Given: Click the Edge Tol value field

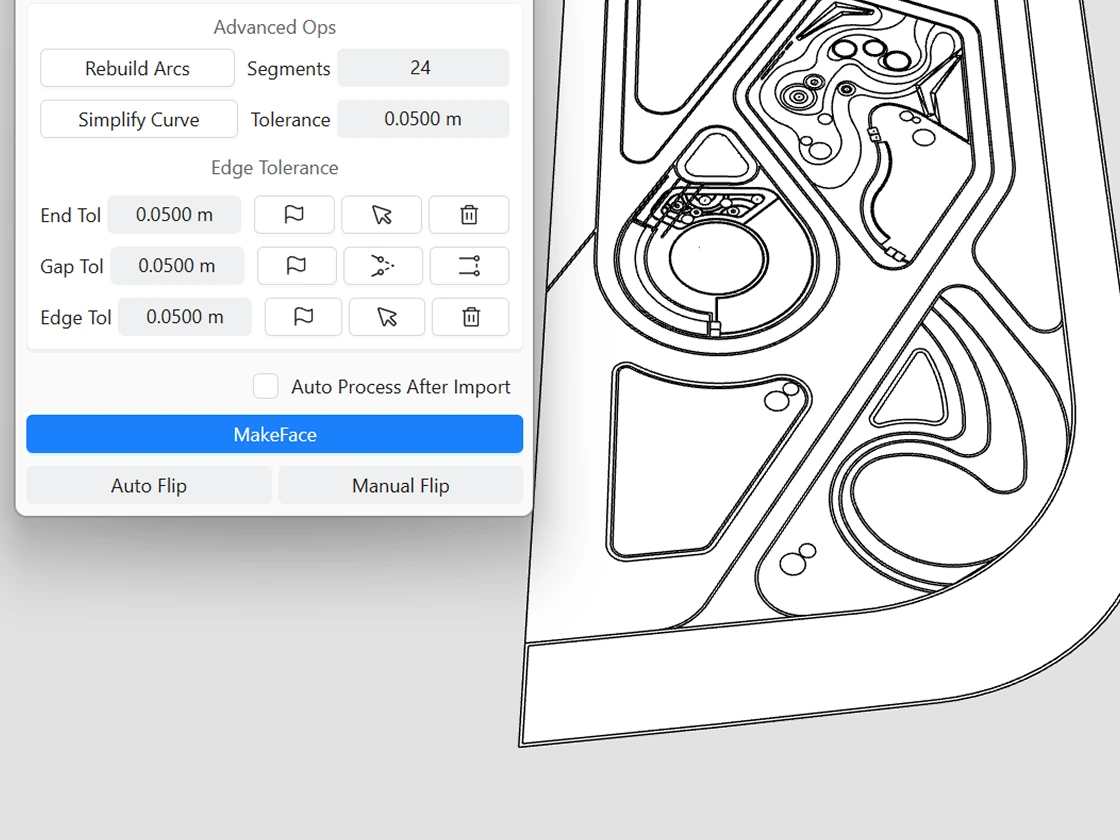Looking at the screenshot, I should click(185, 317).
